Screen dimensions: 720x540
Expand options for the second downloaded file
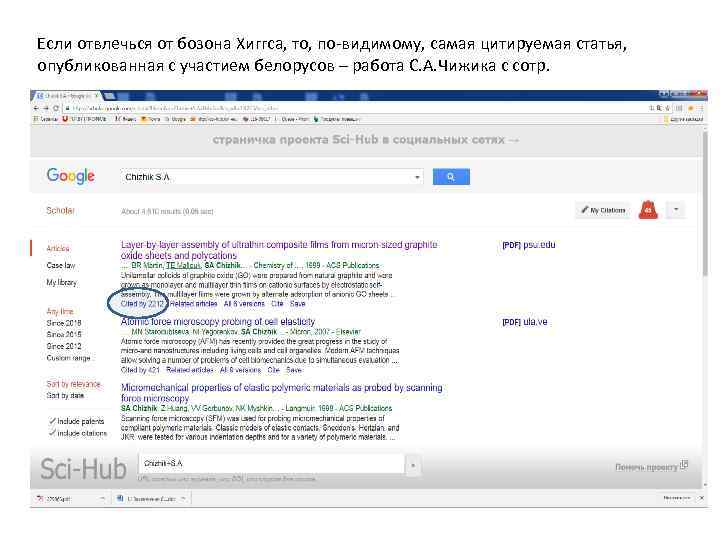pos(183,498)
